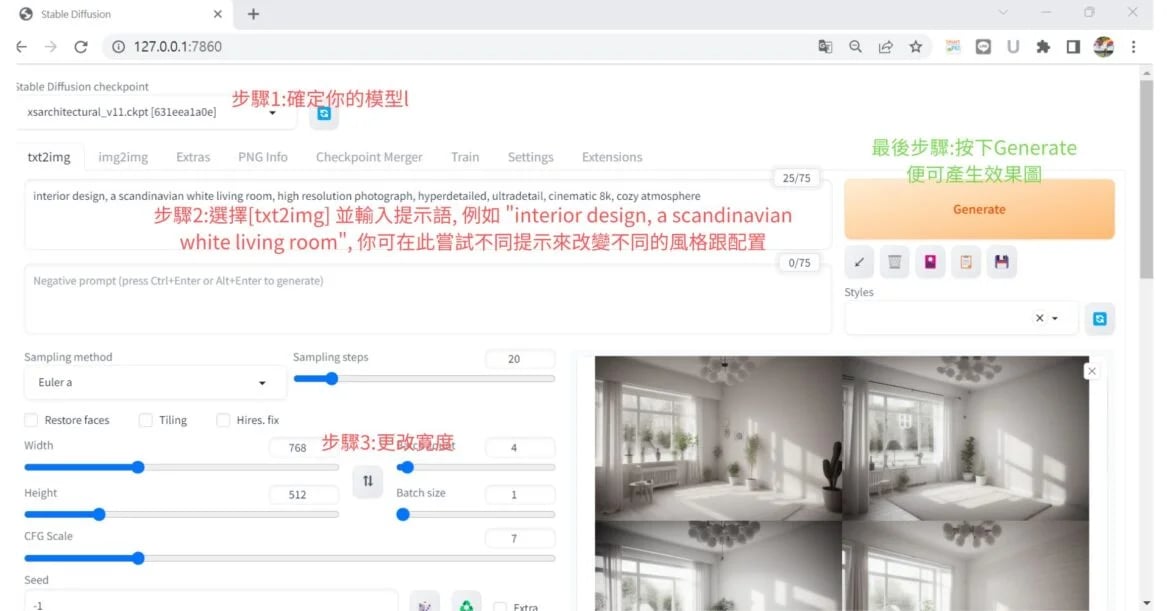1170x611 pixels.
Task: Open the Extensions puzzle icon
Action: (1043, 46)
